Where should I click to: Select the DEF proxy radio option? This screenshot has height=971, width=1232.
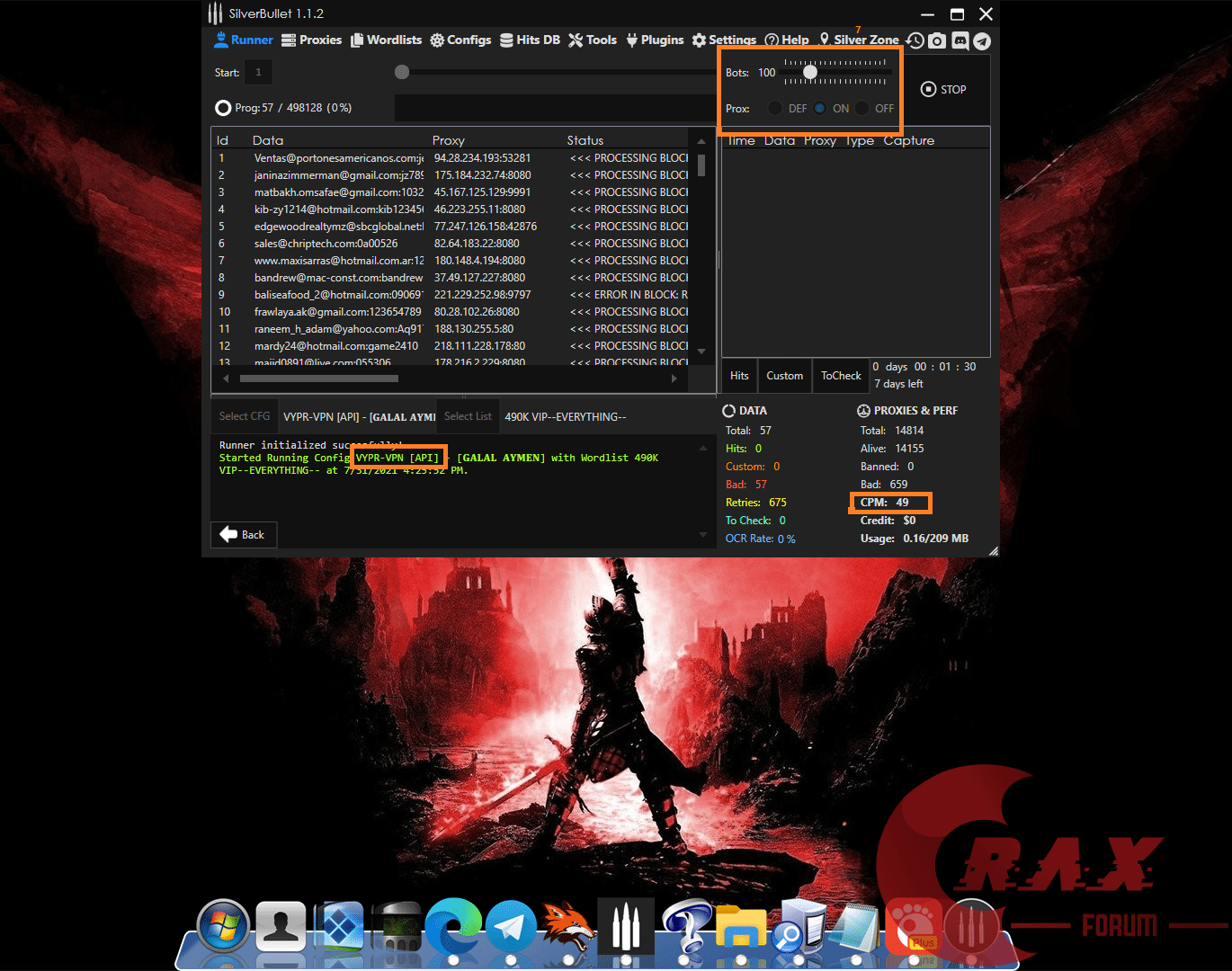(775, 108)
